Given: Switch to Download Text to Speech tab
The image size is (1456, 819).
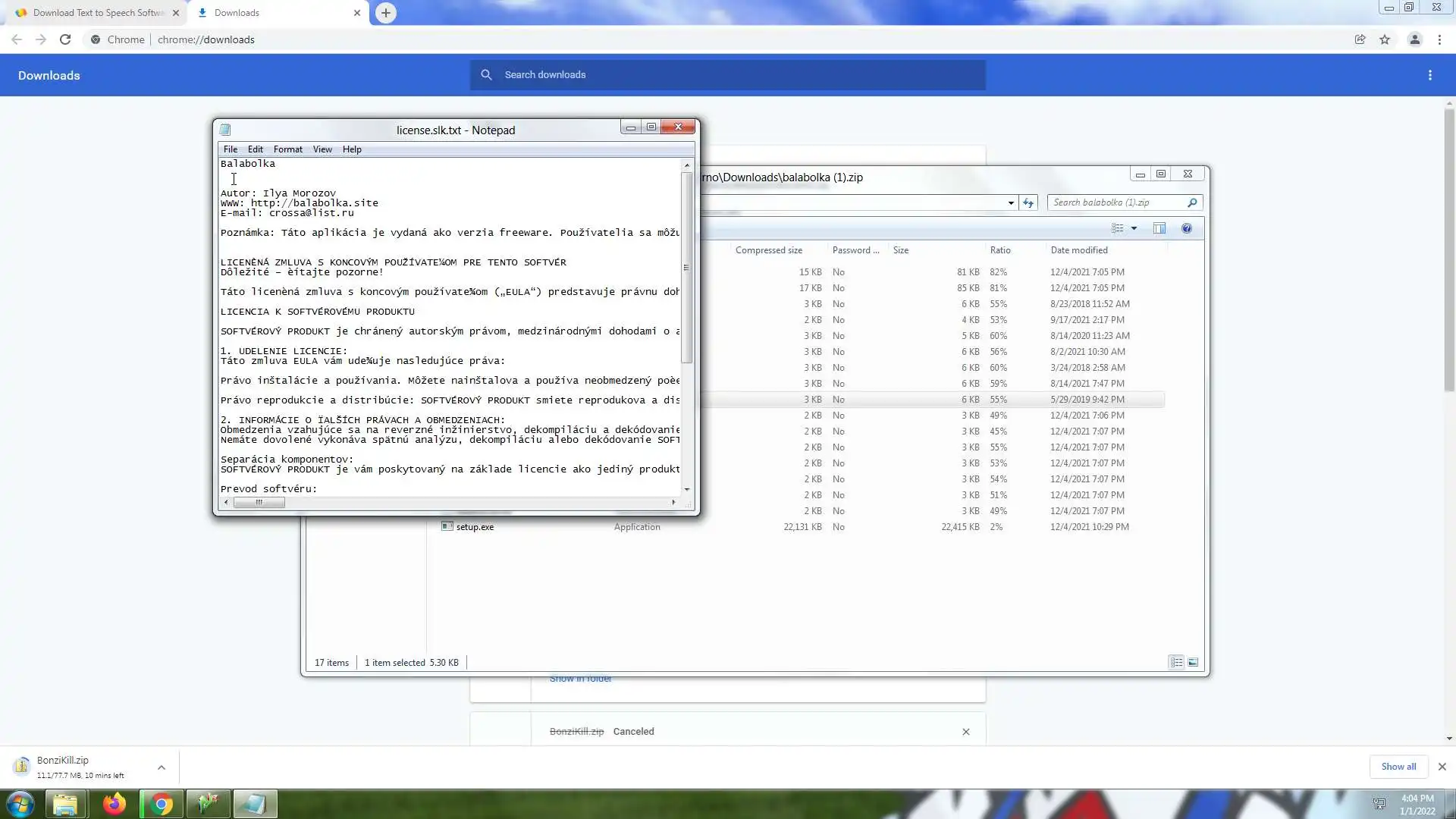Looking at the screenshot, I should pyautogui.click(x=99, y=13).
